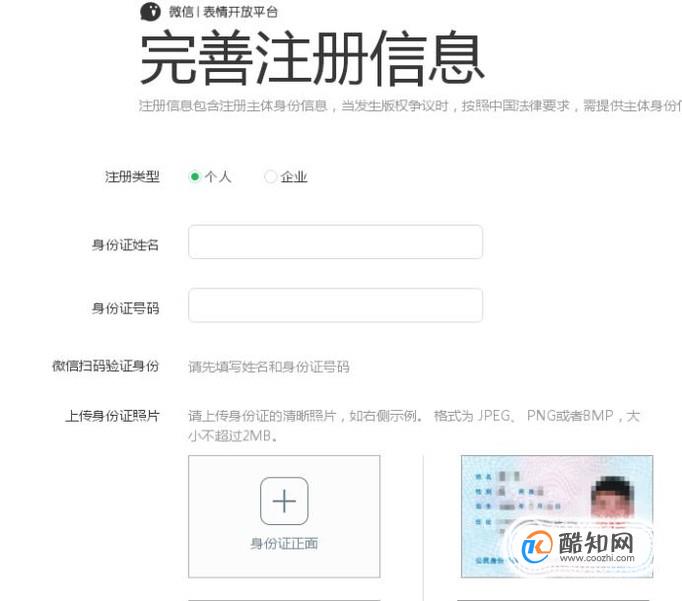This screenshot has width=682, height=601.
Task: Focus the 身份证姓名 input field
Action: pos(335,242)
